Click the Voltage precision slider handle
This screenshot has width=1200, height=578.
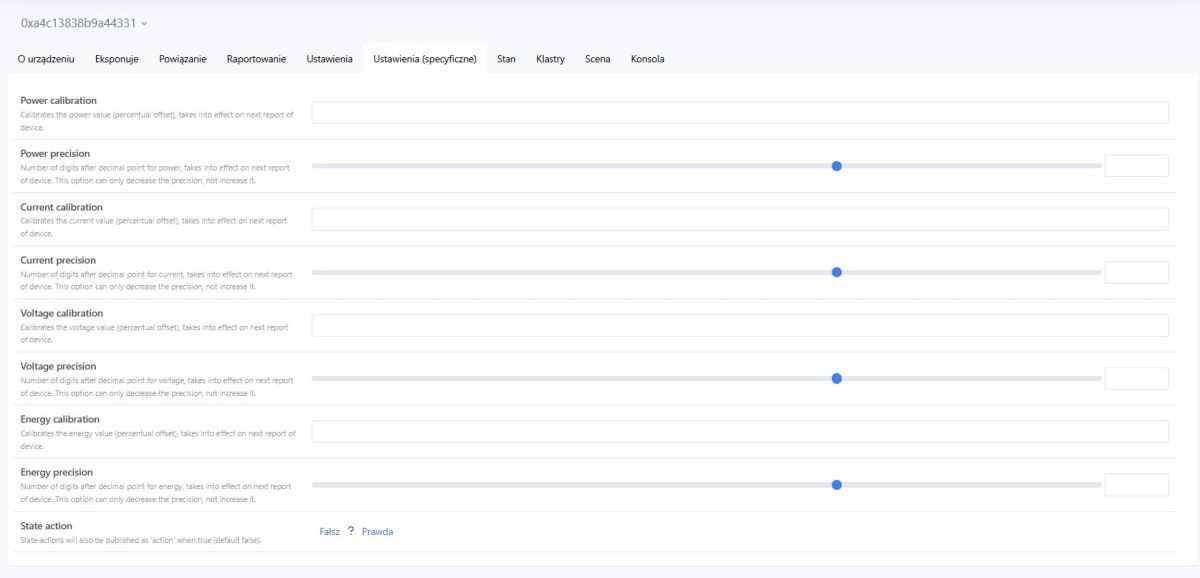point(837,378)
